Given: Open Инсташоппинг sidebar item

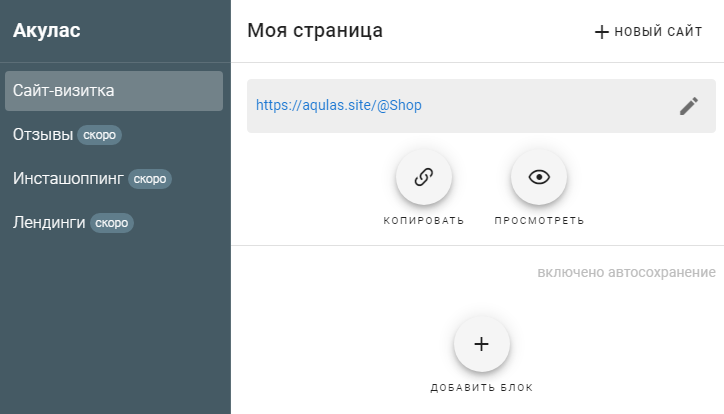Looking at the screenshot, I should [68, 179].
